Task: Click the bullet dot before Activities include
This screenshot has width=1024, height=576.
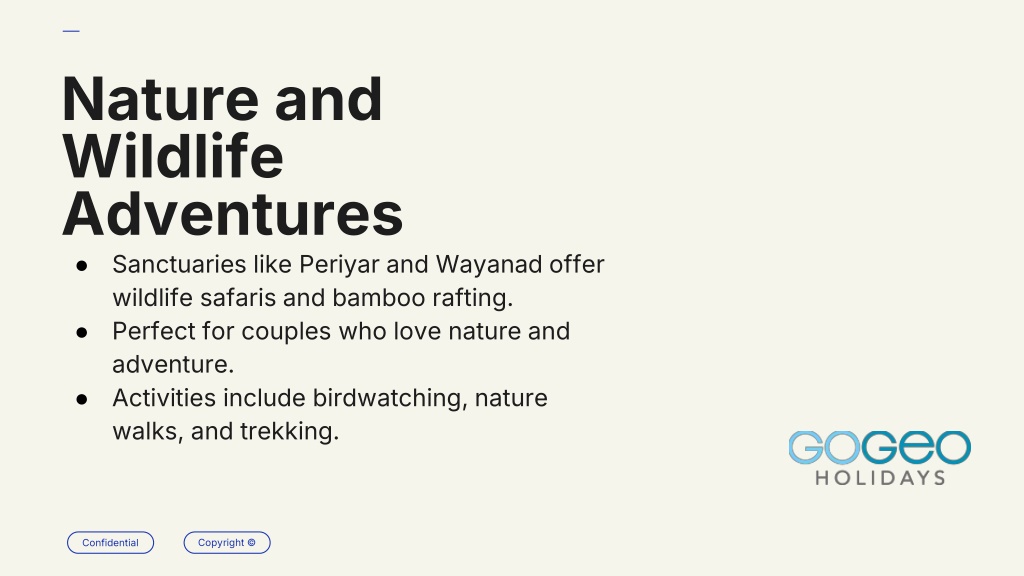Action: pyautogui.click(x=82, y=399)
